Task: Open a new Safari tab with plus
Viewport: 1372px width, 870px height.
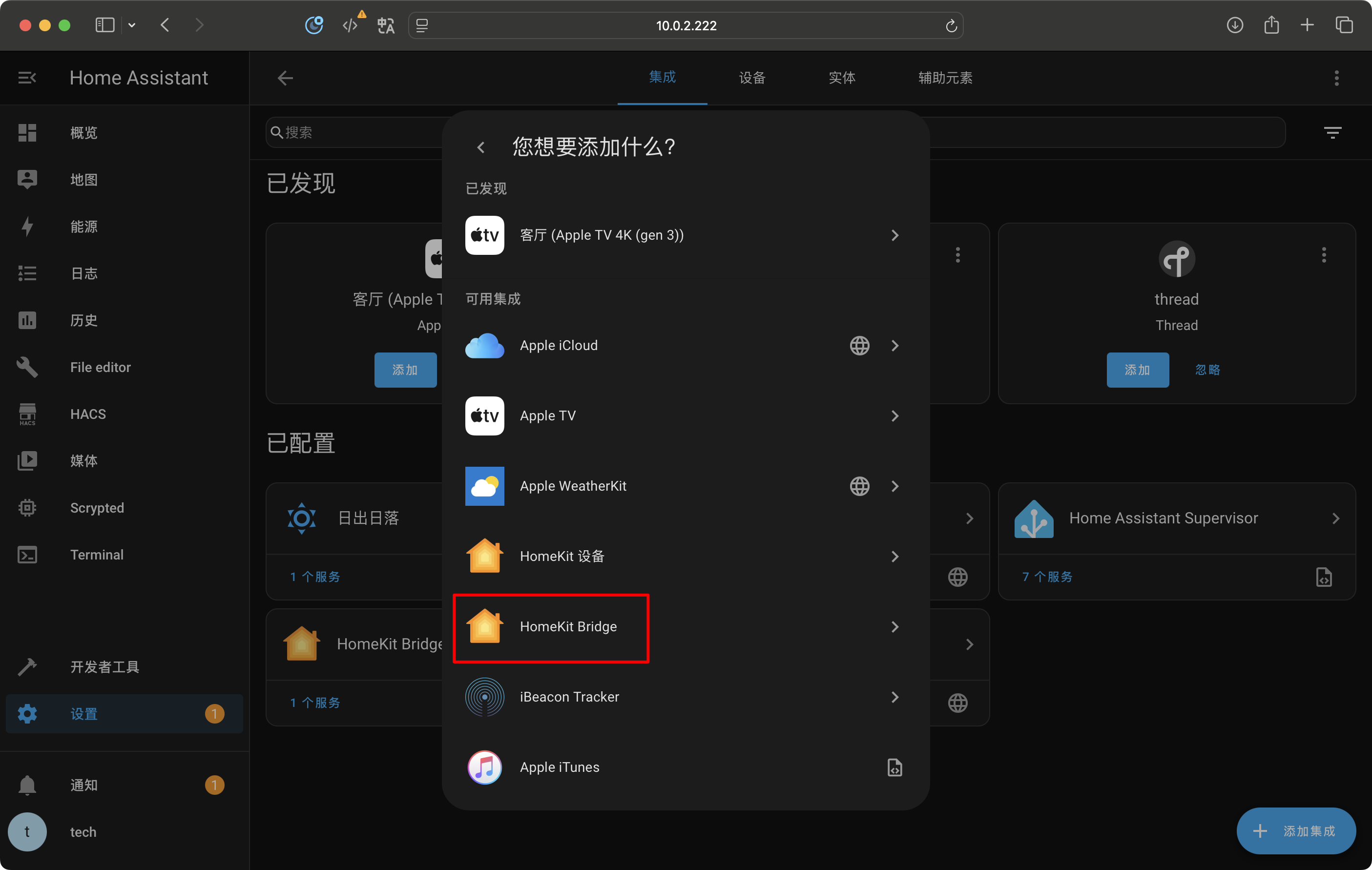Action: (1307, 25)
